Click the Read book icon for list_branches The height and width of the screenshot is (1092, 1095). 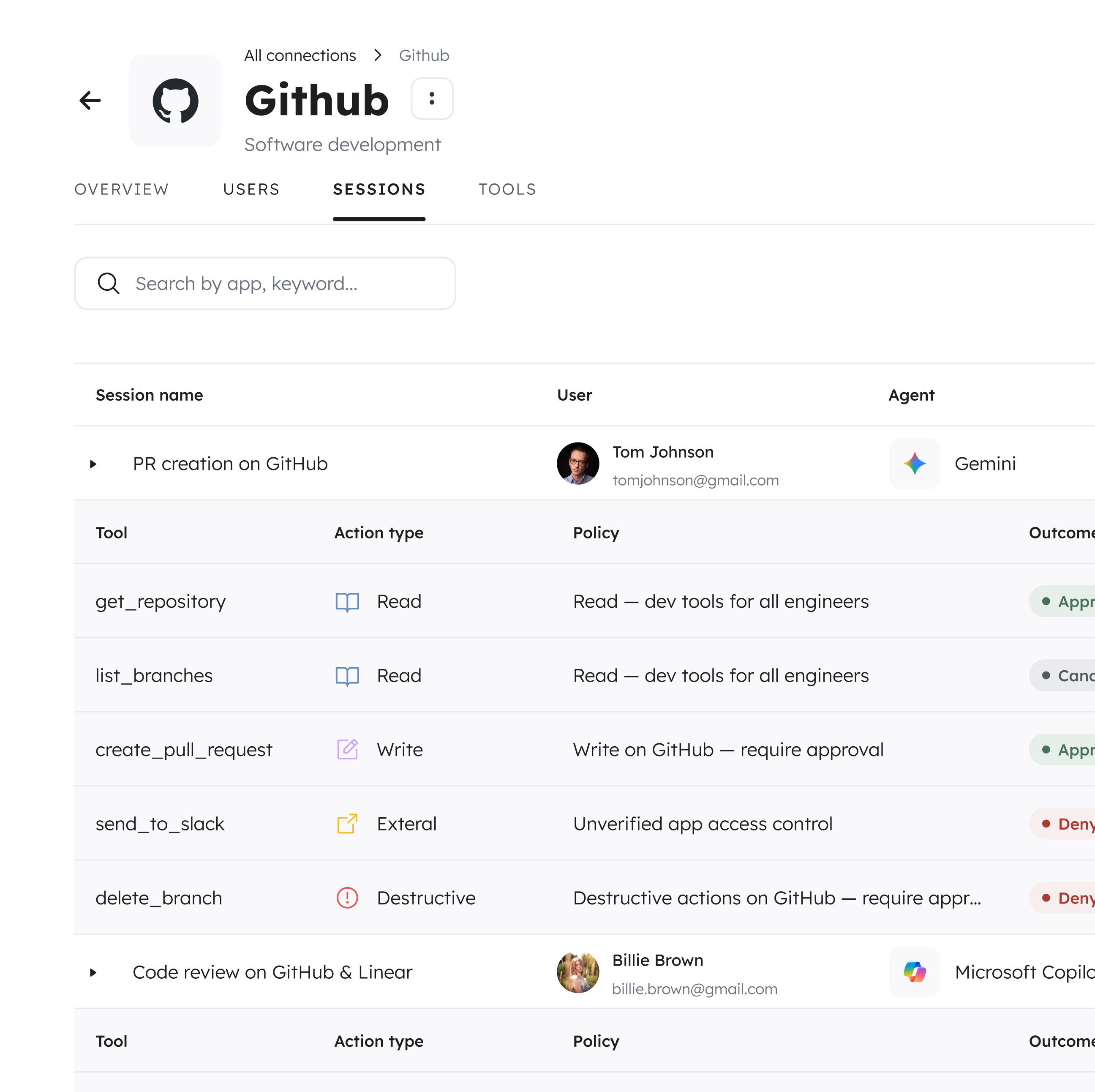click(347, 676)
